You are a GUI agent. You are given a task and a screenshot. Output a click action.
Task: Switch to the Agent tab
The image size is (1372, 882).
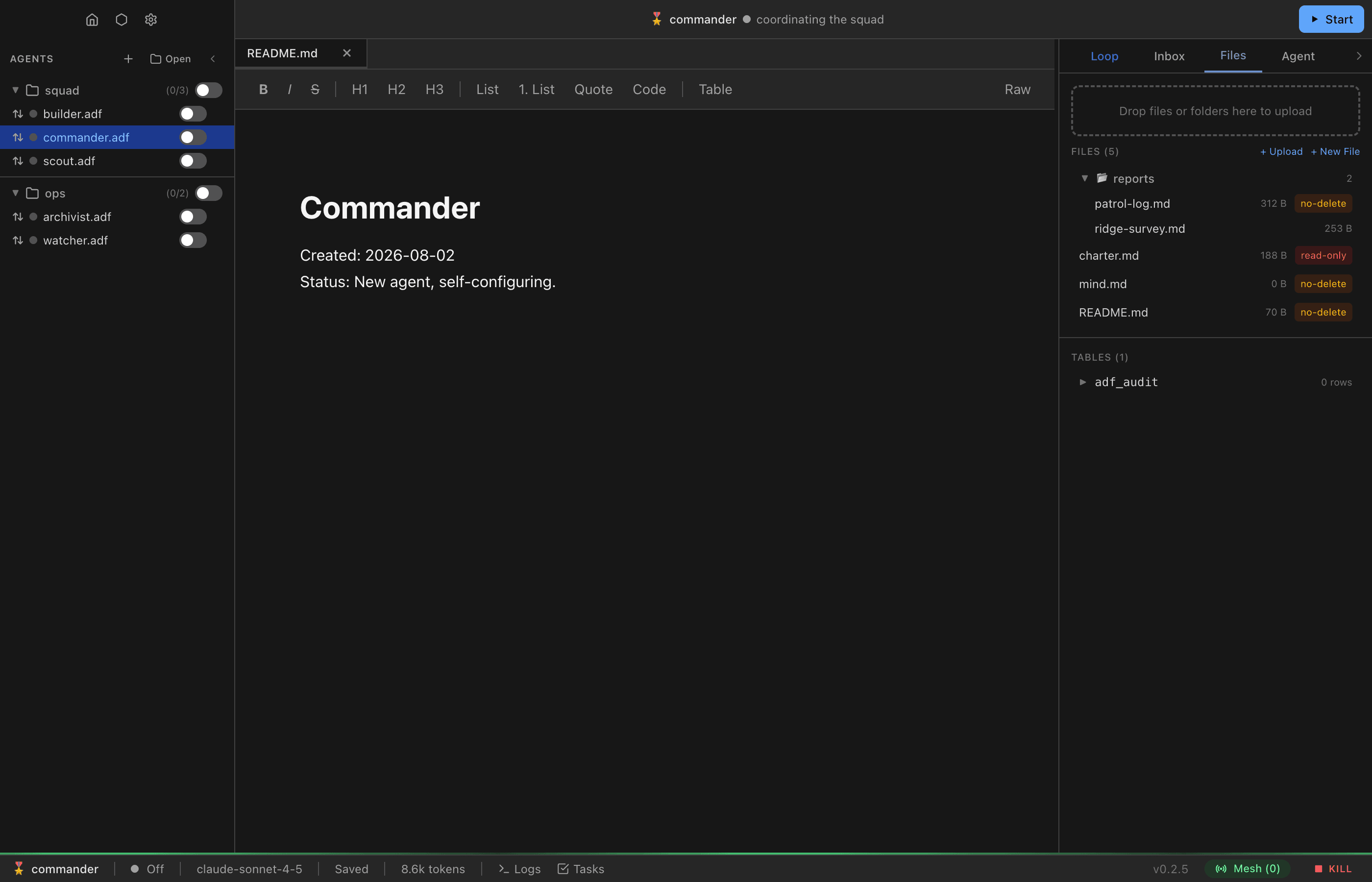tap(1298, 56)
